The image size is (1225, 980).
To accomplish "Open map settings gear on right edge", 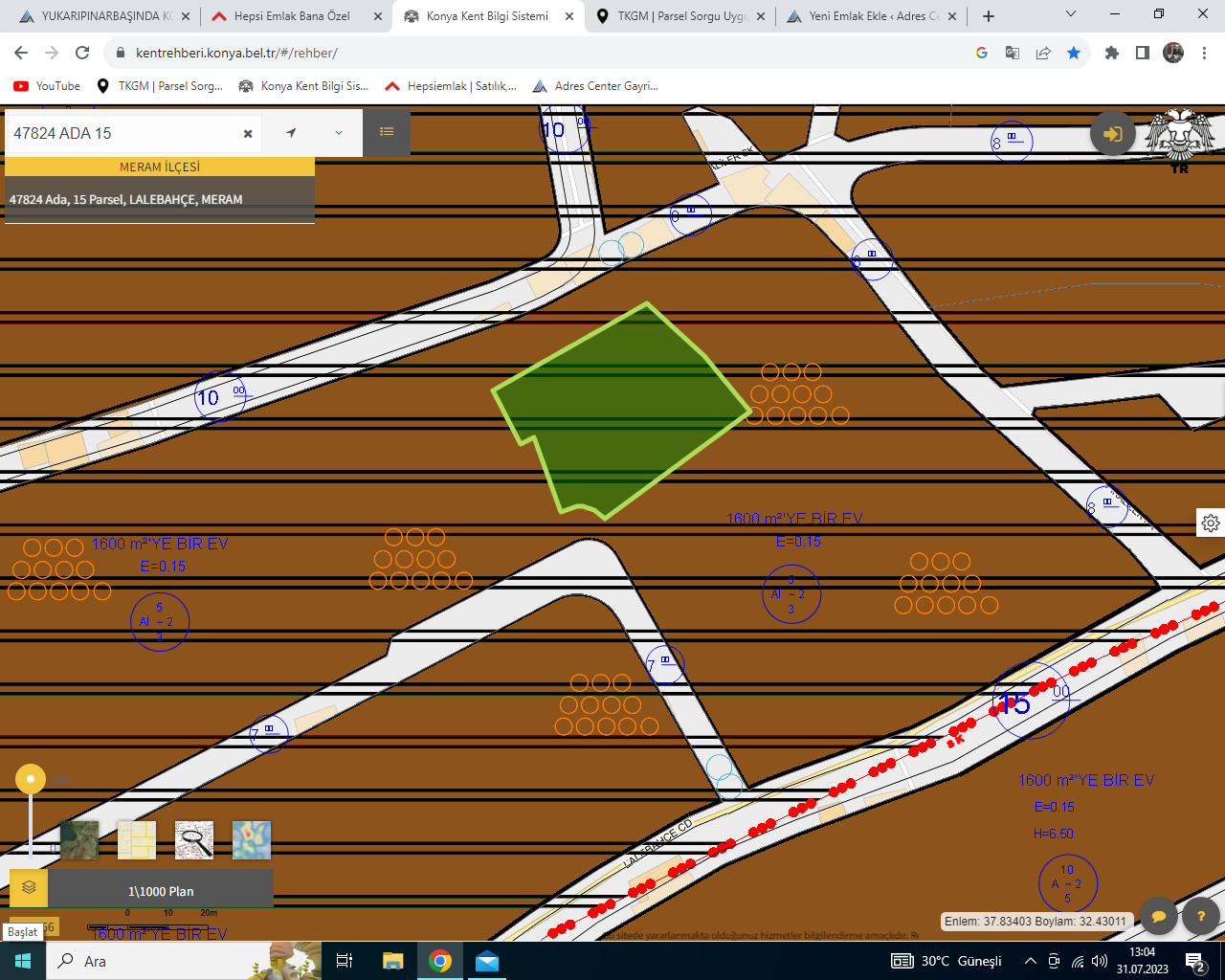I will (1211, 523).
